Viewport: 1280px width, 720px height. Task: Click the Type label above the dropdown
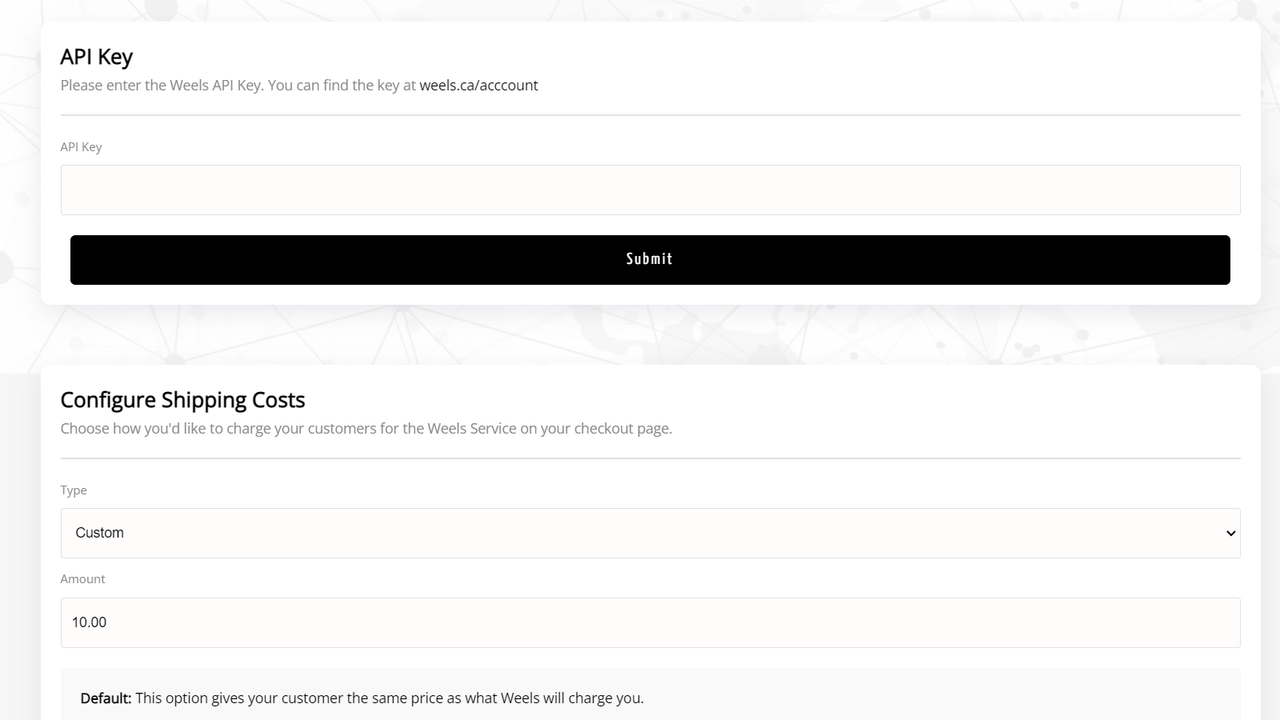tap(73, 490)
